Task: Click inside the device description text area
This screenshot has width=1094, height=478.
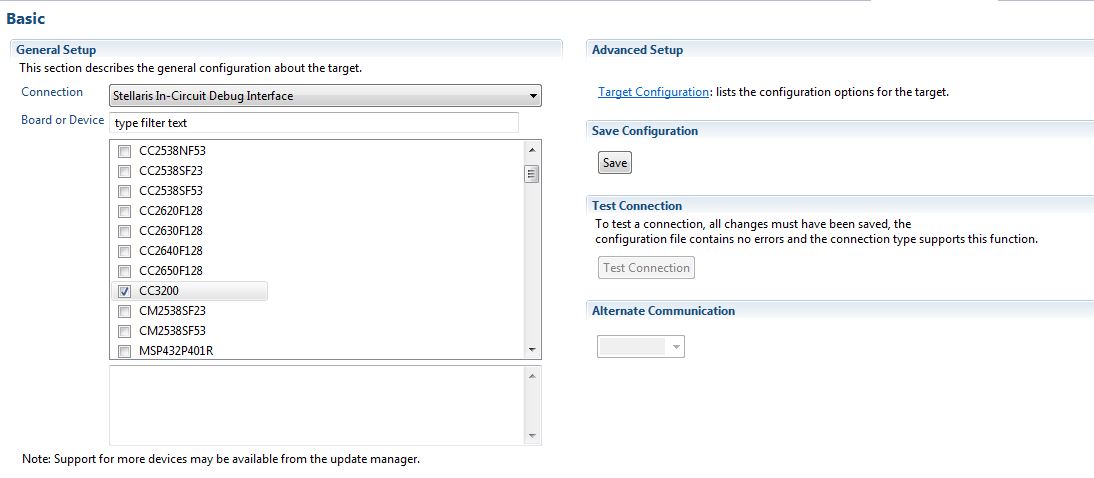Action: click(x=315, y=405)
